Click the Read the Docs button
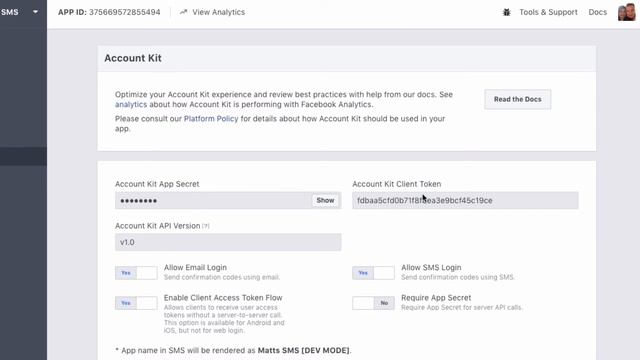Screen dimensions: 640x360 coord(518,99)
